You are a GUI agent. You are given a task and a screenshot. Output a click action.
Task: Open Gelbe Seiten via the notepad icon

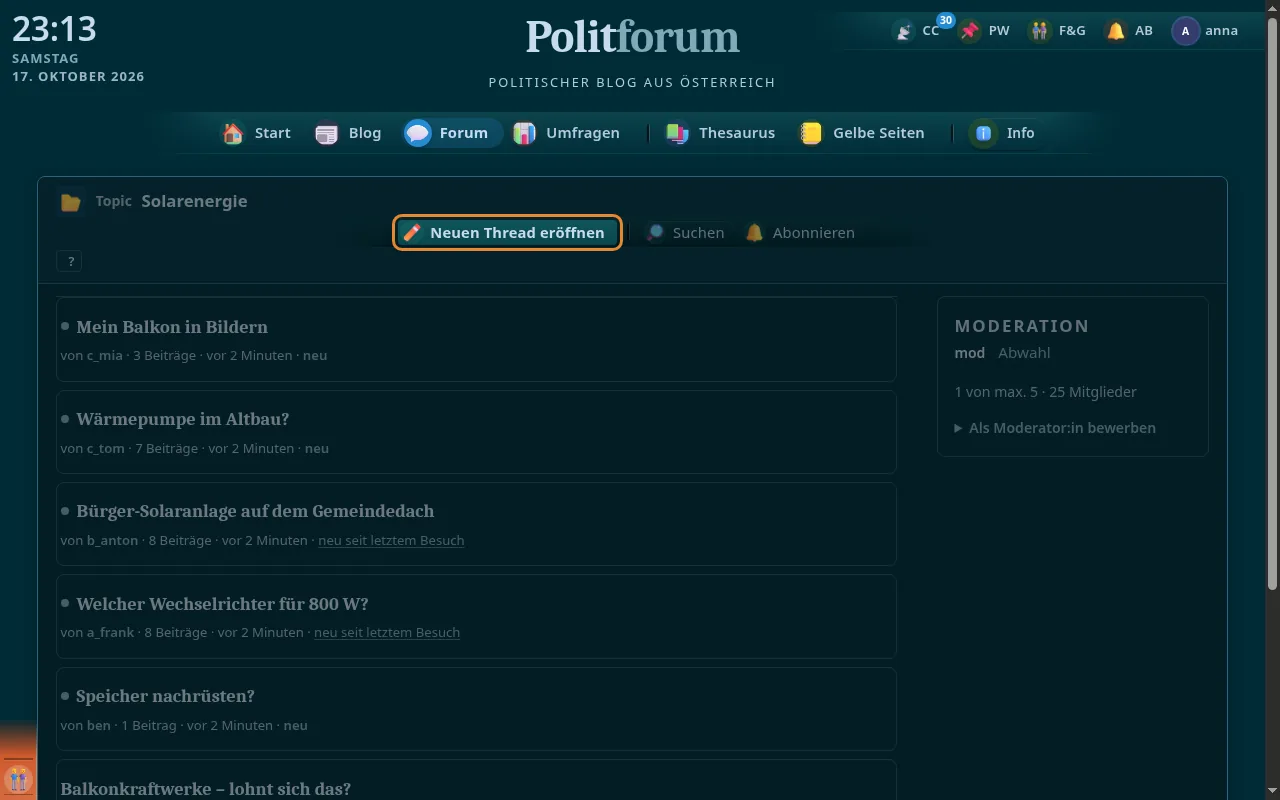pos(811,133)
